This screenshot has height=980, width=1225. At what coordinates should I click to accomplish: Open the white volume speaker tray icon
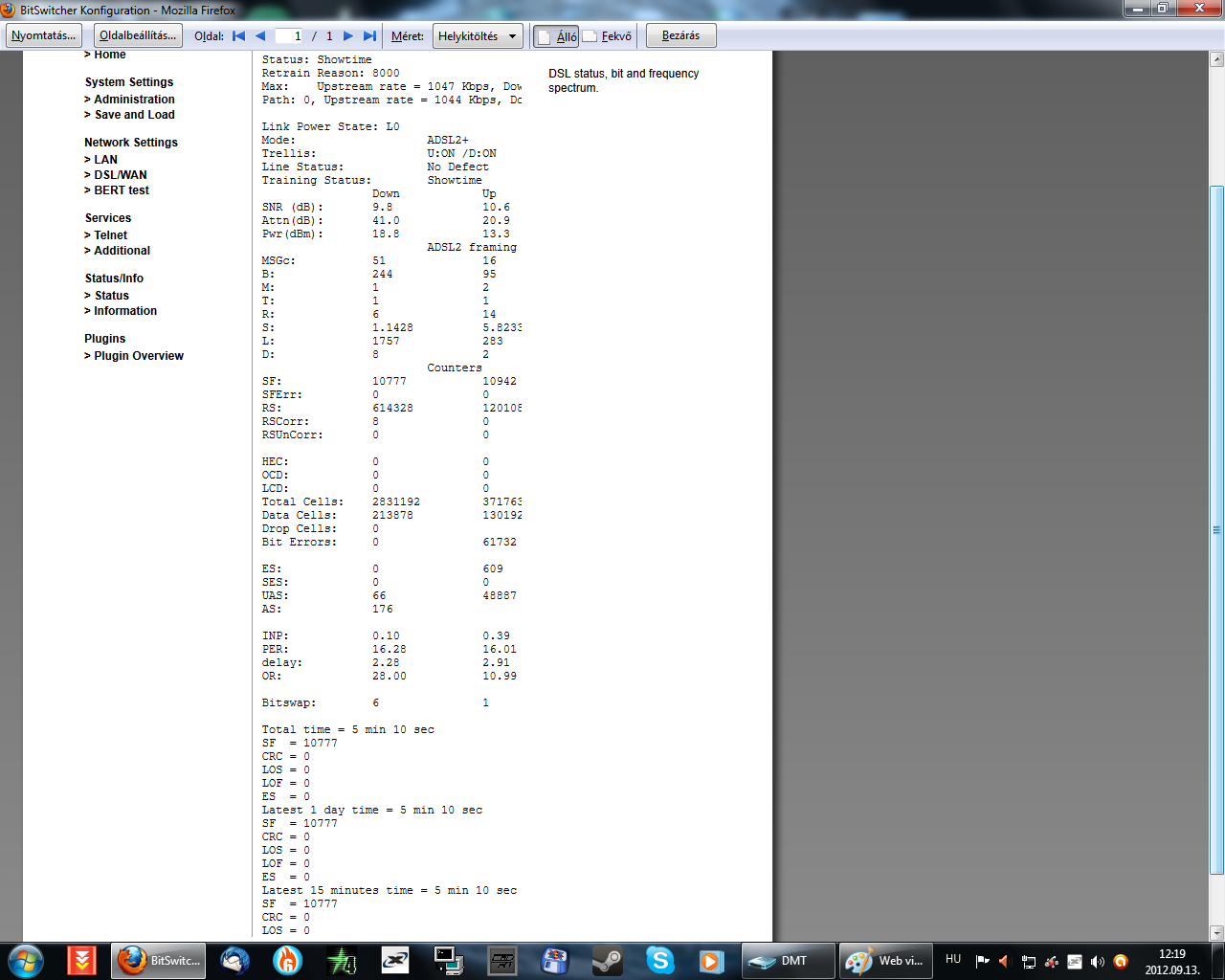click(1098, 962)
